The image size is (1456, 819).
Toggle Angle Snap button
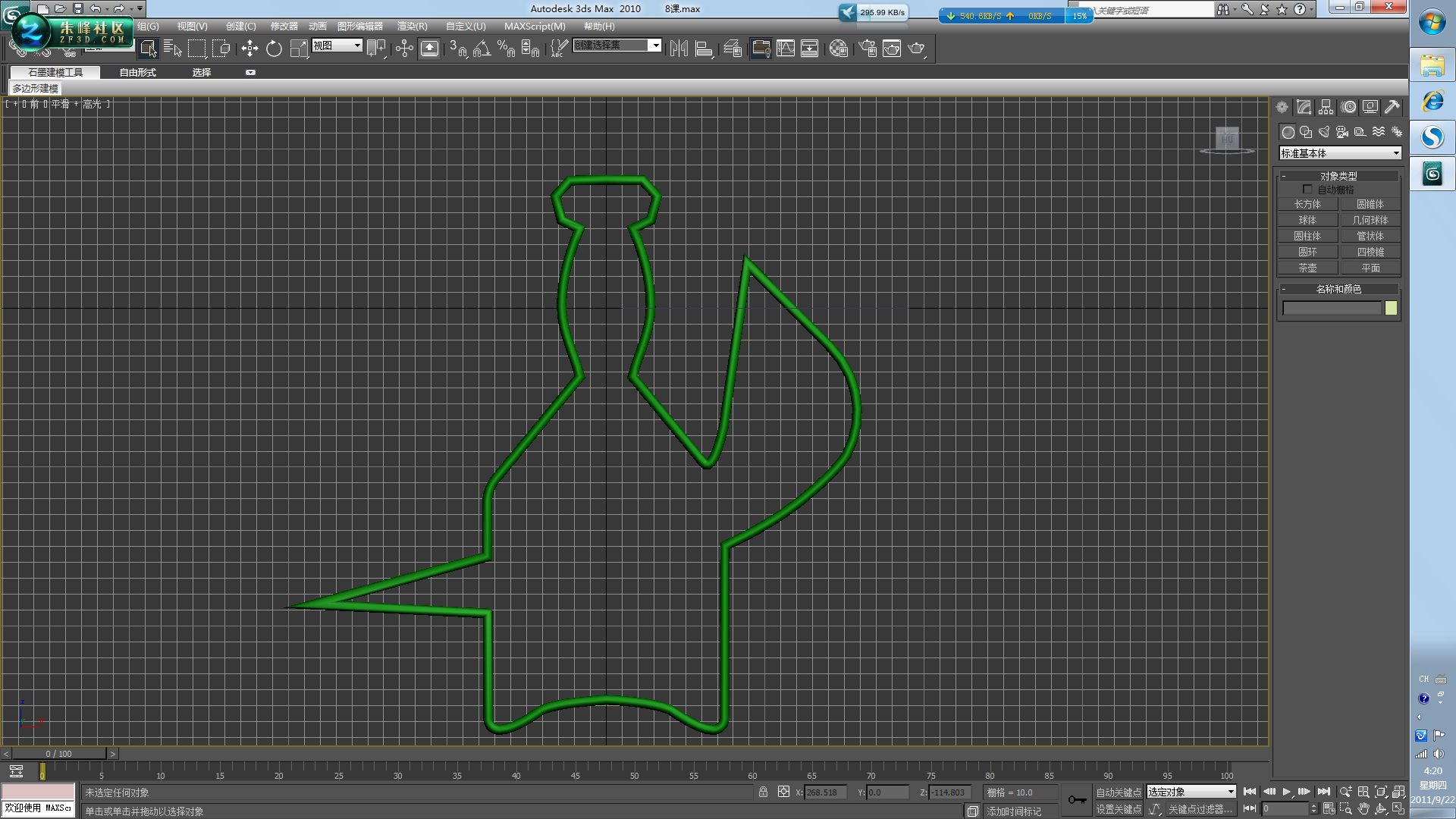click(x=482, y=49)
